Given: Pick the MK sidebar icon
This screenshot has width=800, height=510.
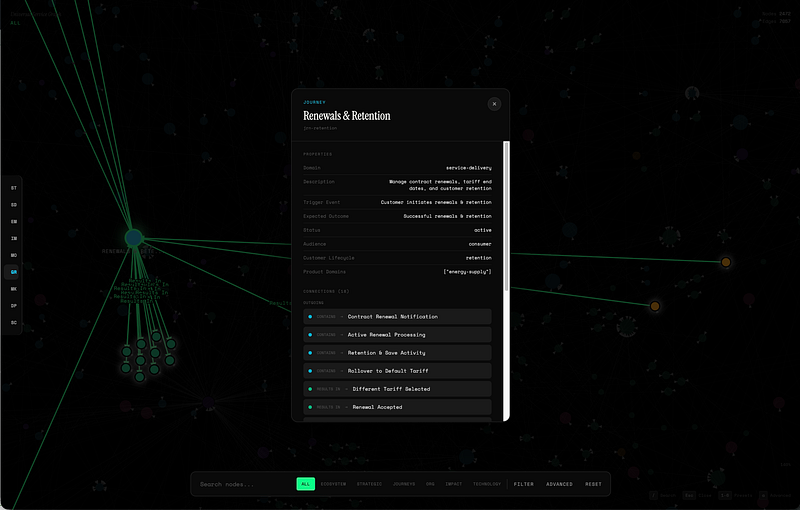Looking at the screenshot, I should pyautogui.click(x=14, y=289).
